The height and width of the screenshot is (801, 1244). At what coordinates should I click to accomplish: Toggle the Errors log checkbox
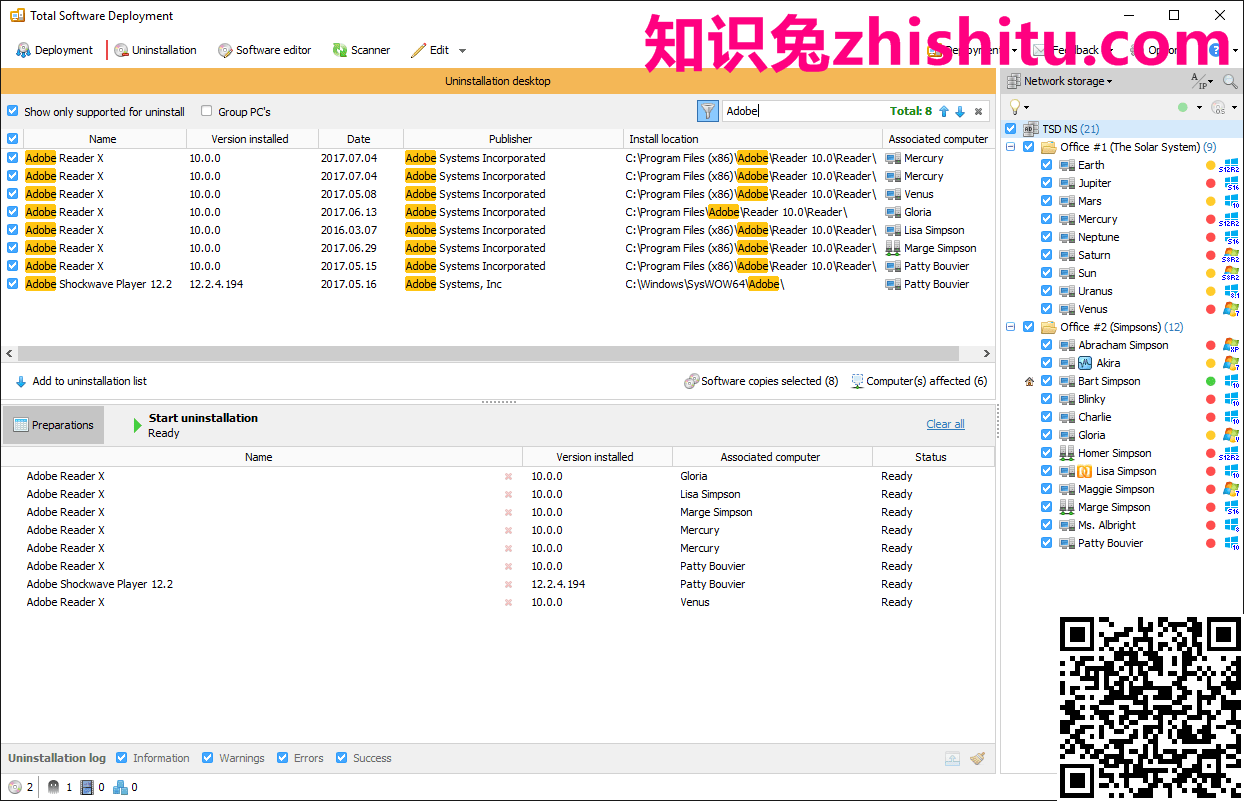click(x=283, y=758)
